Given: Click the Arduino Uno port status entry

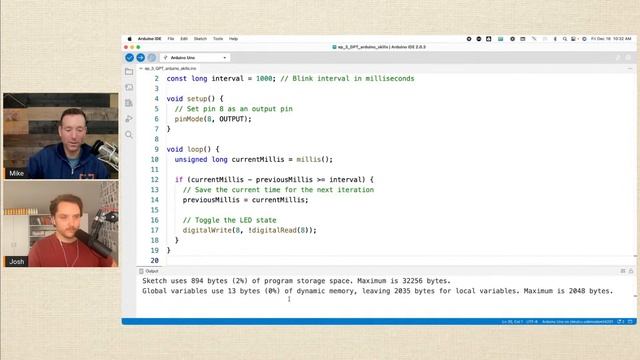Looking at the screenshot, I should (577, 322).
